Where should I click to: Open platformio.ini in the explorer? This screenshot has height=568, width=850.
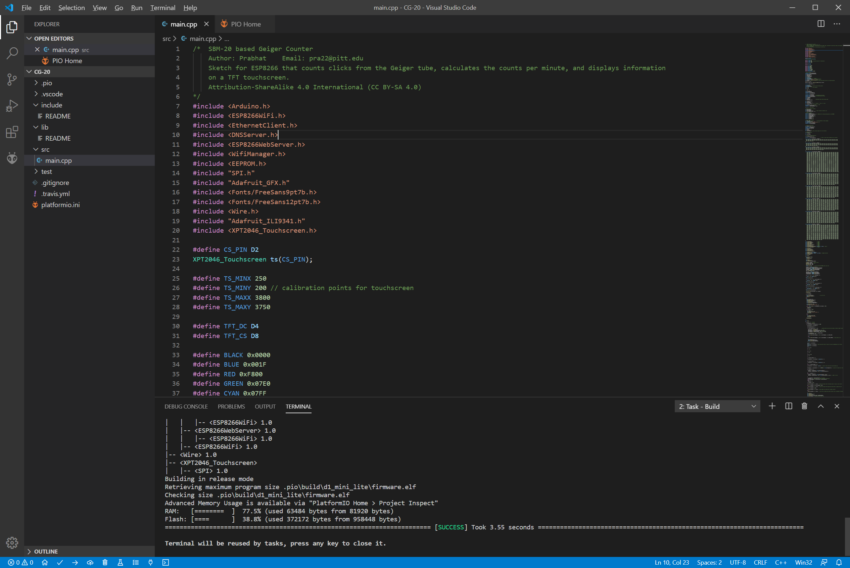pos(60,204)
